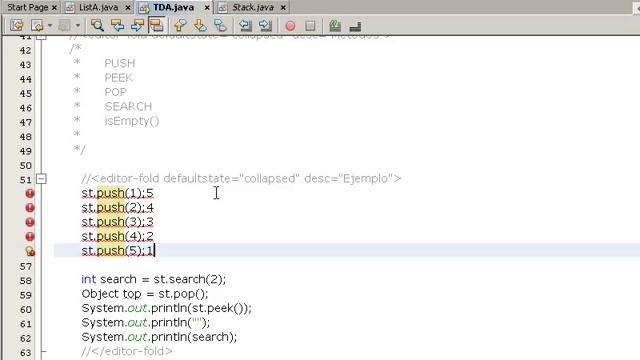
Task: Click the isEmpty() comment text
Action: [132, 121]
